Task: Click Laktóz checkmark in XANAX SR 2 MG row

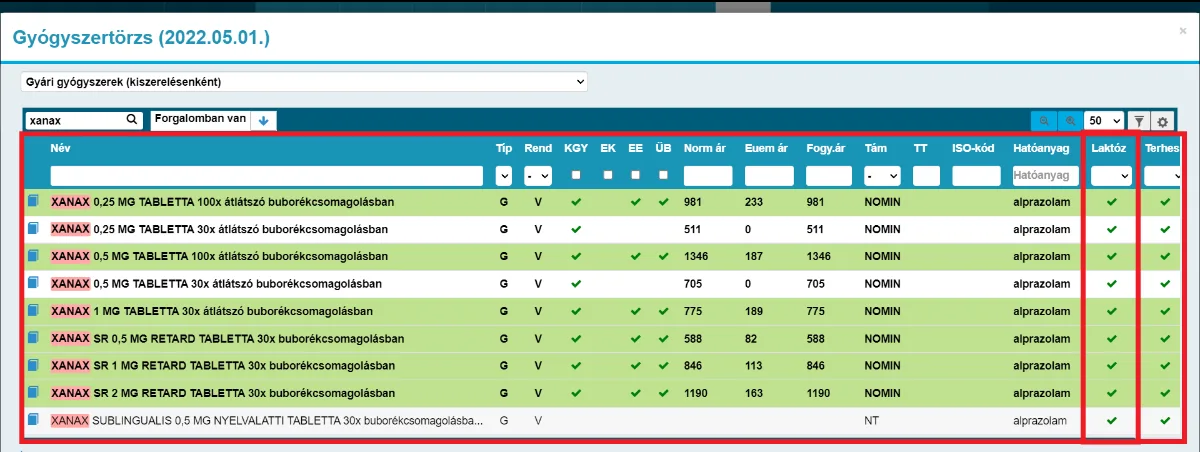Action: point(1111,393)
